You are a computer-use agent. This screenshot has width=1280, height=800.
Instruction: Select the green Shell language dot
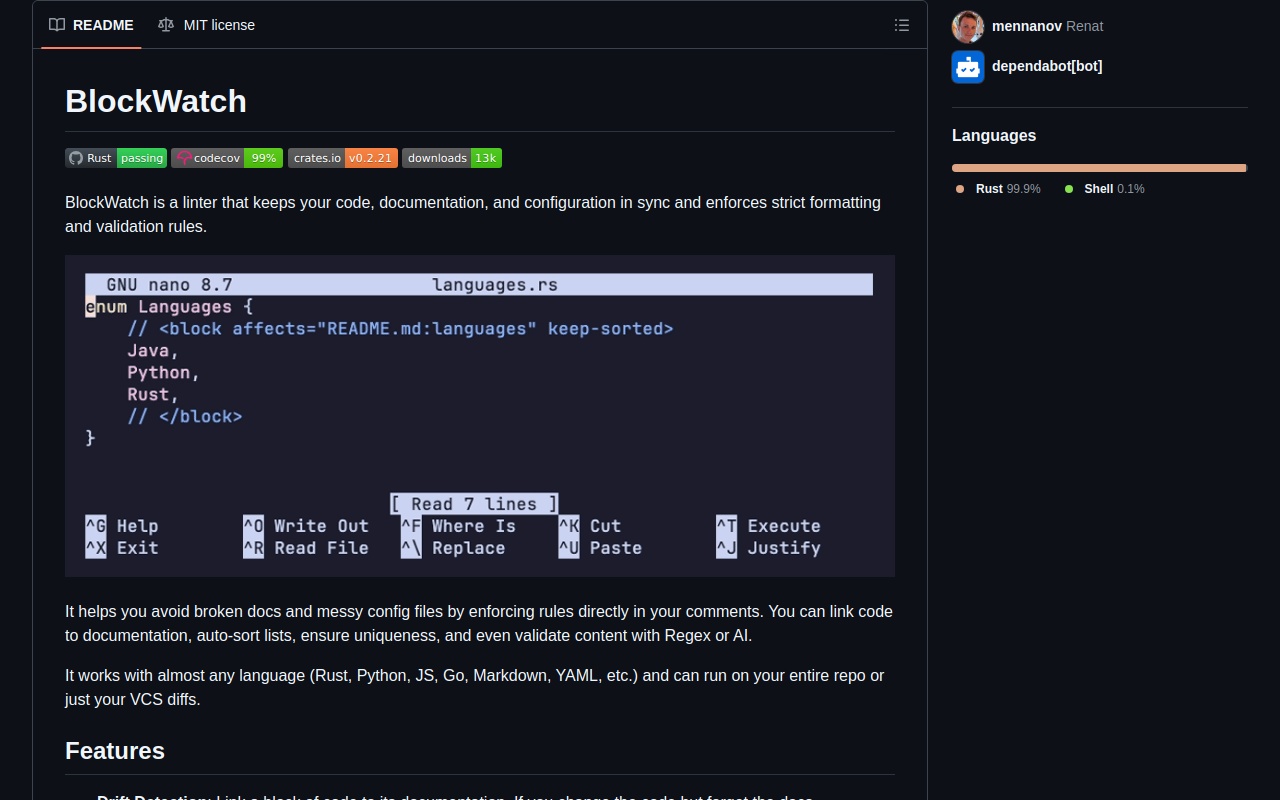(1069, 189)
